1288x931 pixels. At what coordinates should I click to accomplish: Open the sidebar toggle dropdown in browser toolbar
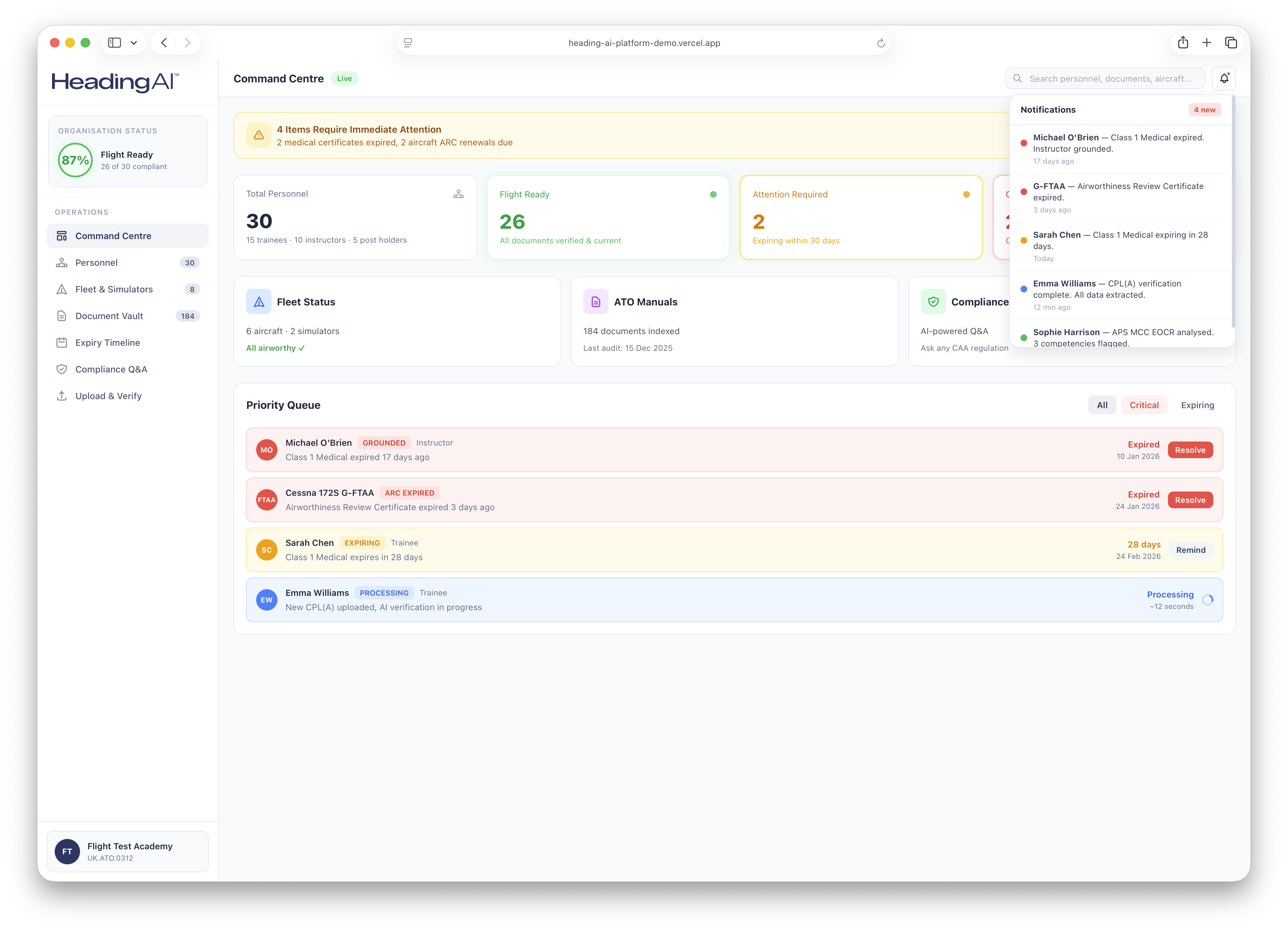coord(134,42)
